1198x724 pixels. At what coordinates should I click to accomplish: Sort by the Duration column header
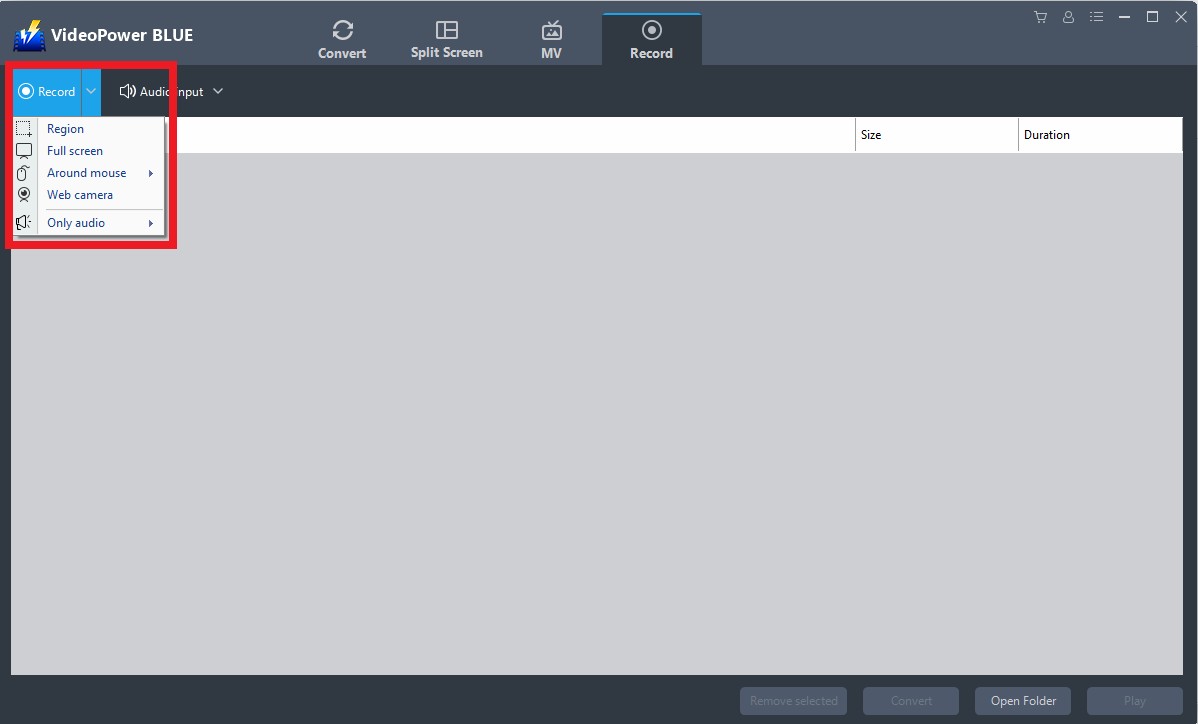1100,134
